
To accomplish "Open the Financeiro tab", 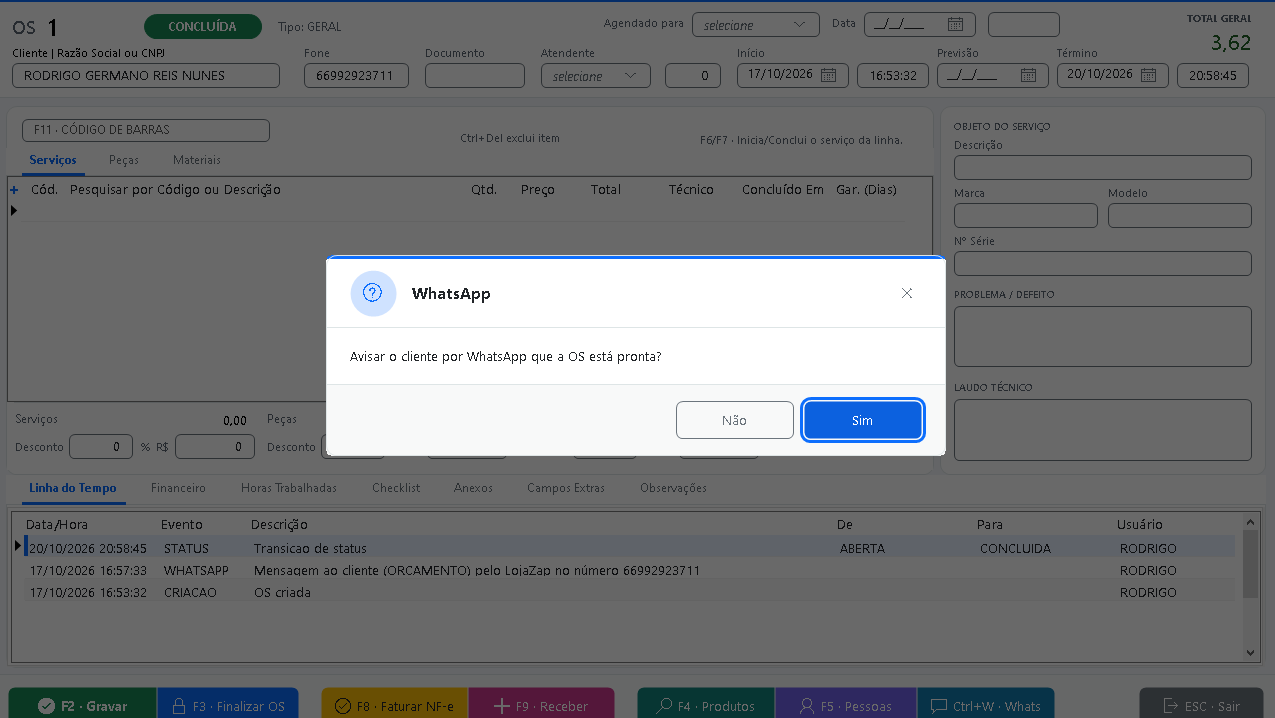I will coord(178,488).
